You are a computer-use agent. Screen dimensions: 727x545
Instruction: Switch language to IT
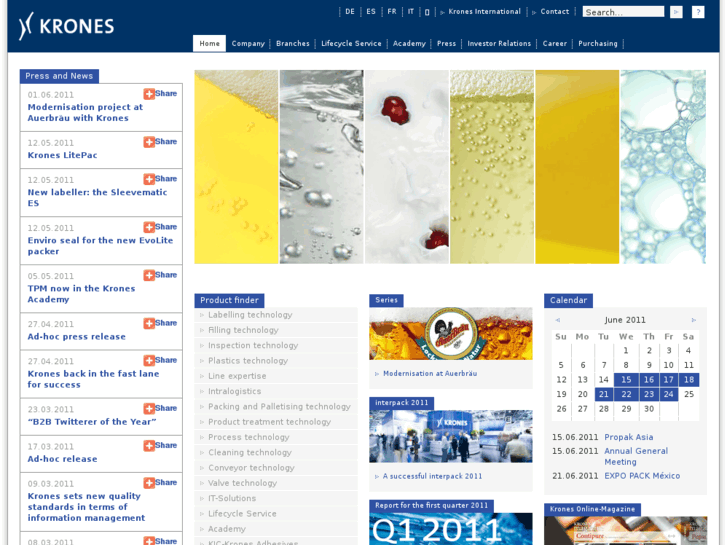410,12
